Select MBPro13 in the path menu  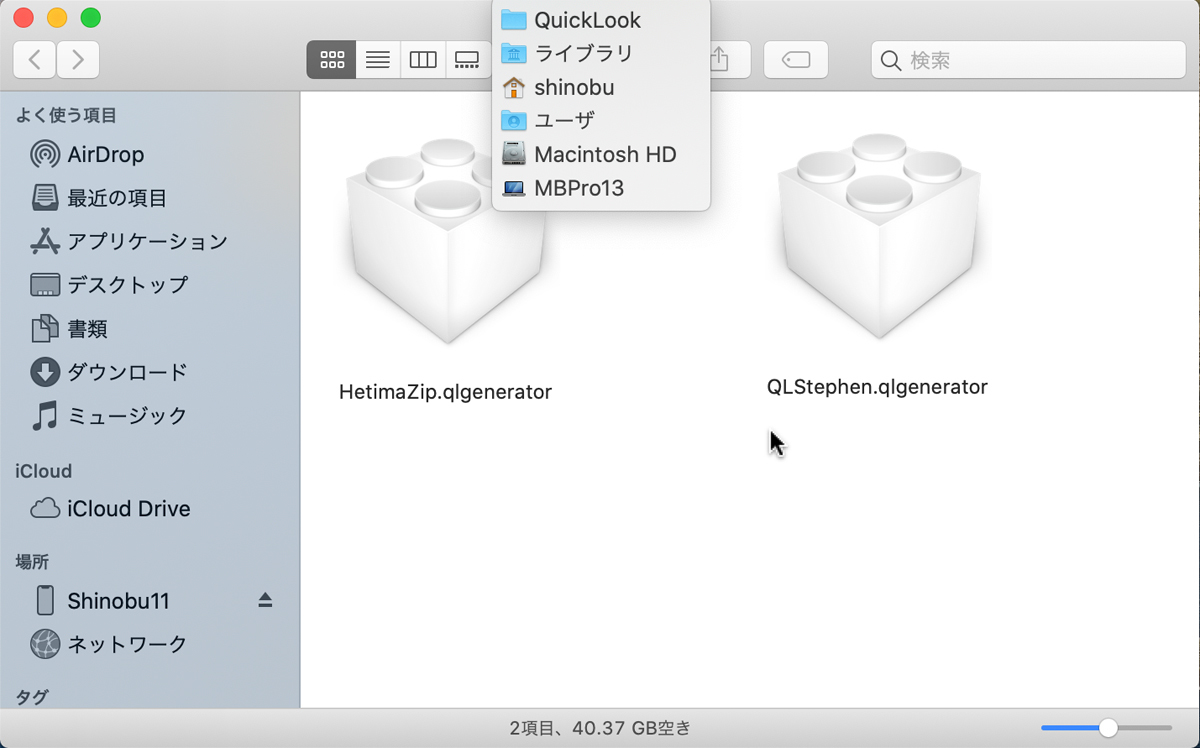pyautogui.click(x=601, y=187)
